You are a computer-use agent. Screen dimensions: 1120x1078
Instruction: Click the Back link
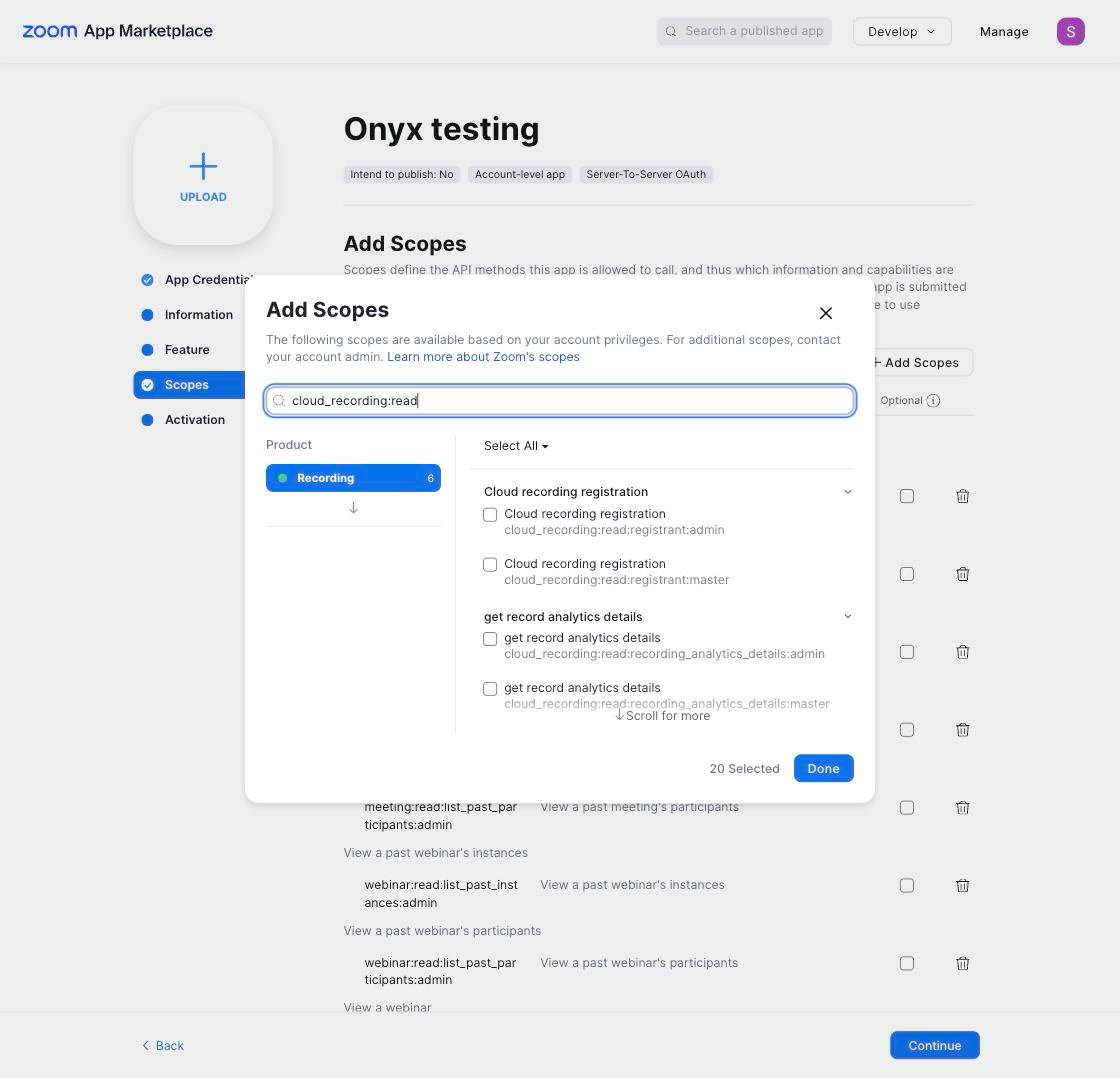(163, 1045)
